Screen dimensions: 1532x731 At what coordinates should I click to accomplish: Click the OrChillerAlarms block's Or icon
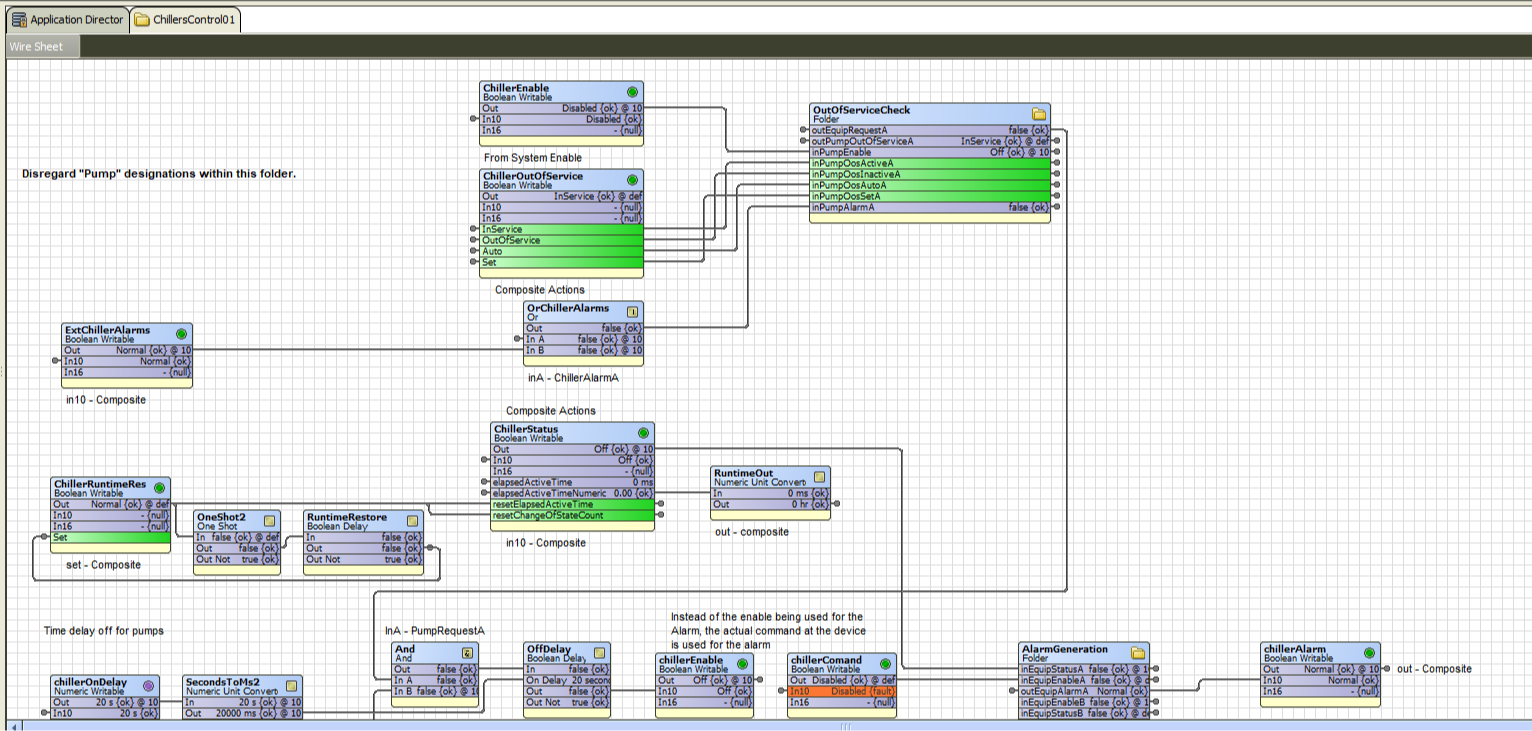[631, 312]
